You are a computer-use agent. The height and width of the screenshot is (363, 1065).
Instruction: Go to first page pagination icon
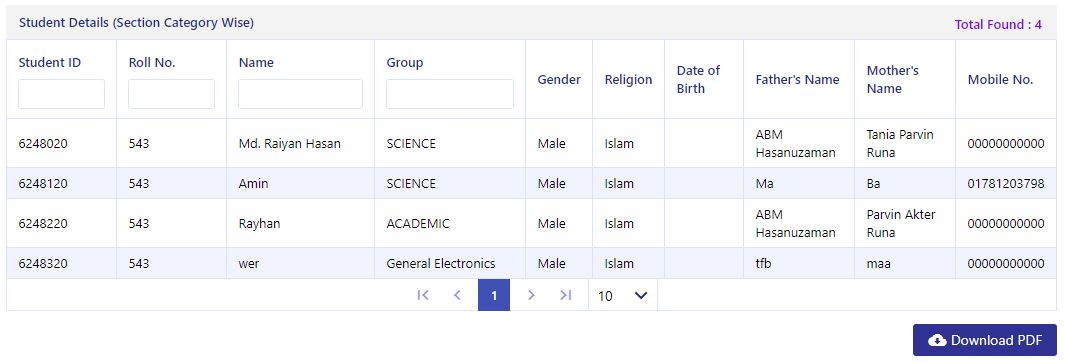423,295
